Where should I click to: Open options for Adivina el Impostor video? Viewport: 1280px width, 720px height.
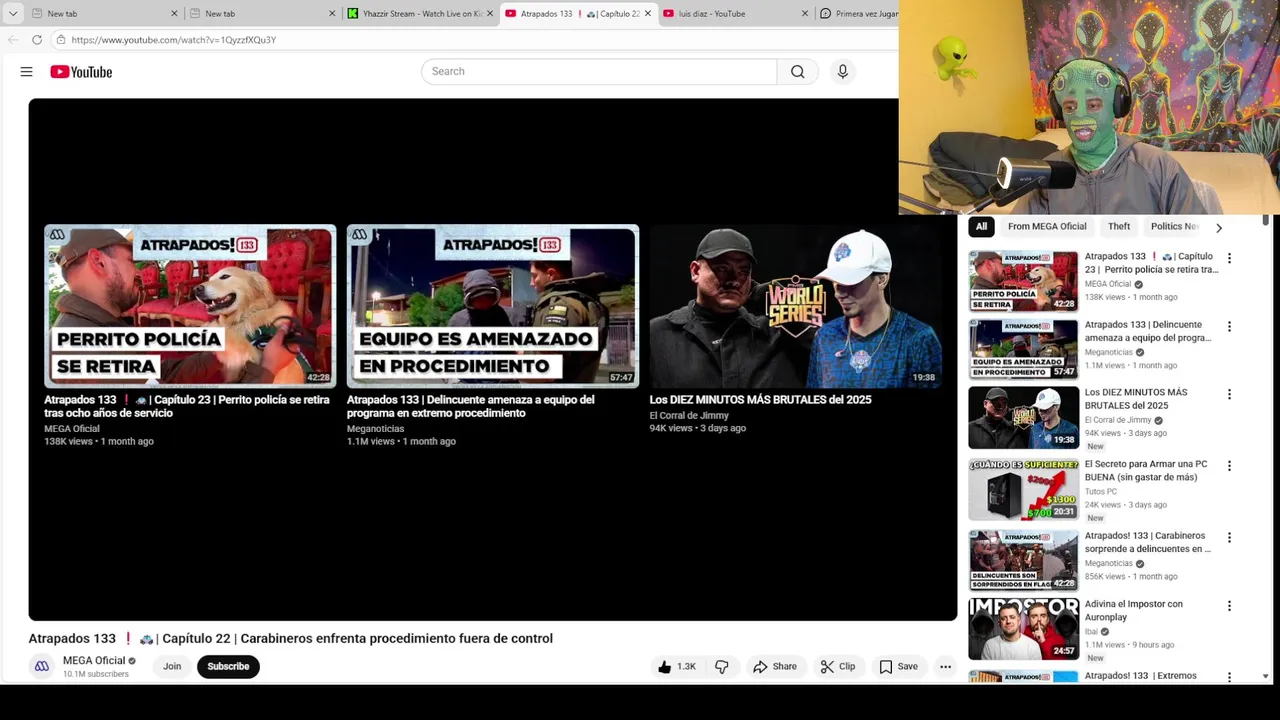point(1229,605)
